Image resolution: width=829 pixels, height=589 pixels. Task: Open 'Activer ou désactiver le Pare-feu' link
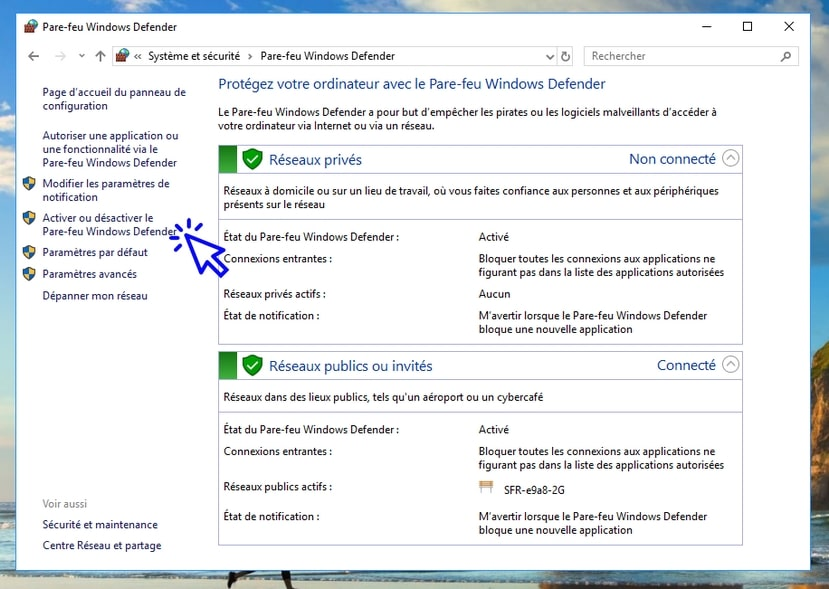pyautogui.click(x=109, y=225)
